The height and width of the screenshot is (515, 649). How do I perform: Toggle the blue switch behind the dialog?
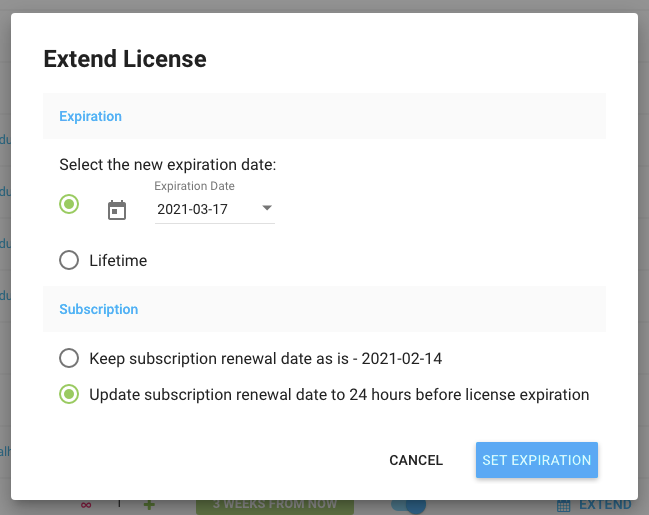coord(408,505)
